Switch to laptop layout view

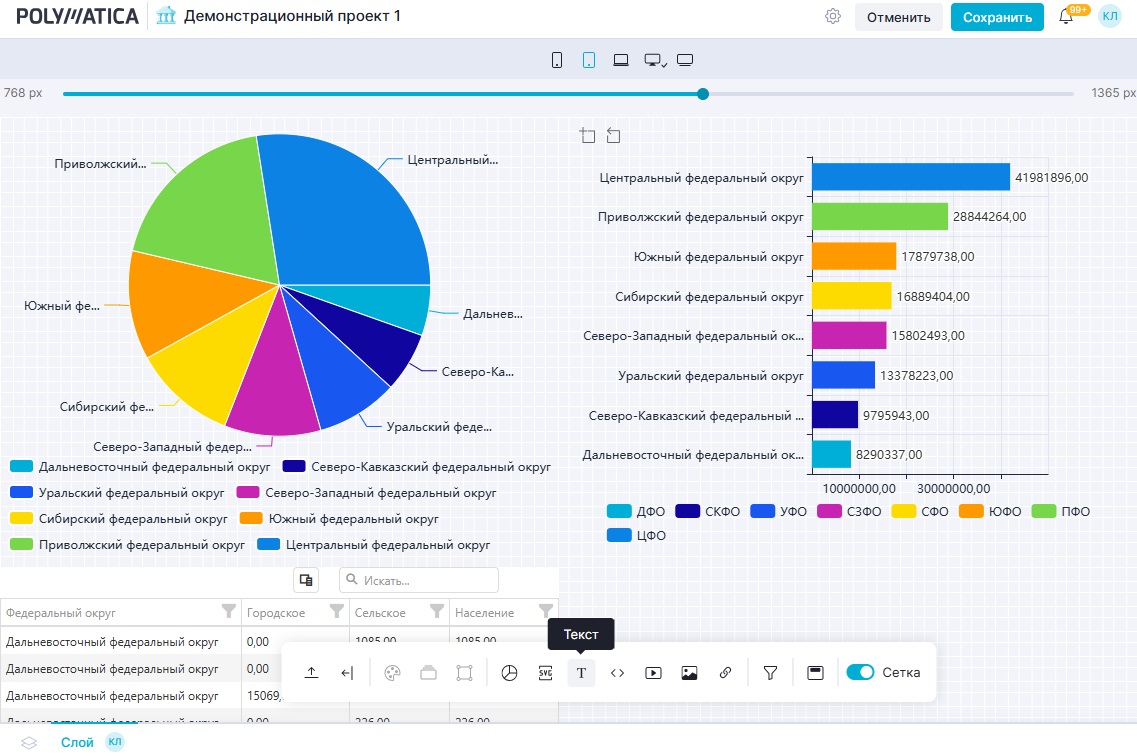[x=621, y=60]
